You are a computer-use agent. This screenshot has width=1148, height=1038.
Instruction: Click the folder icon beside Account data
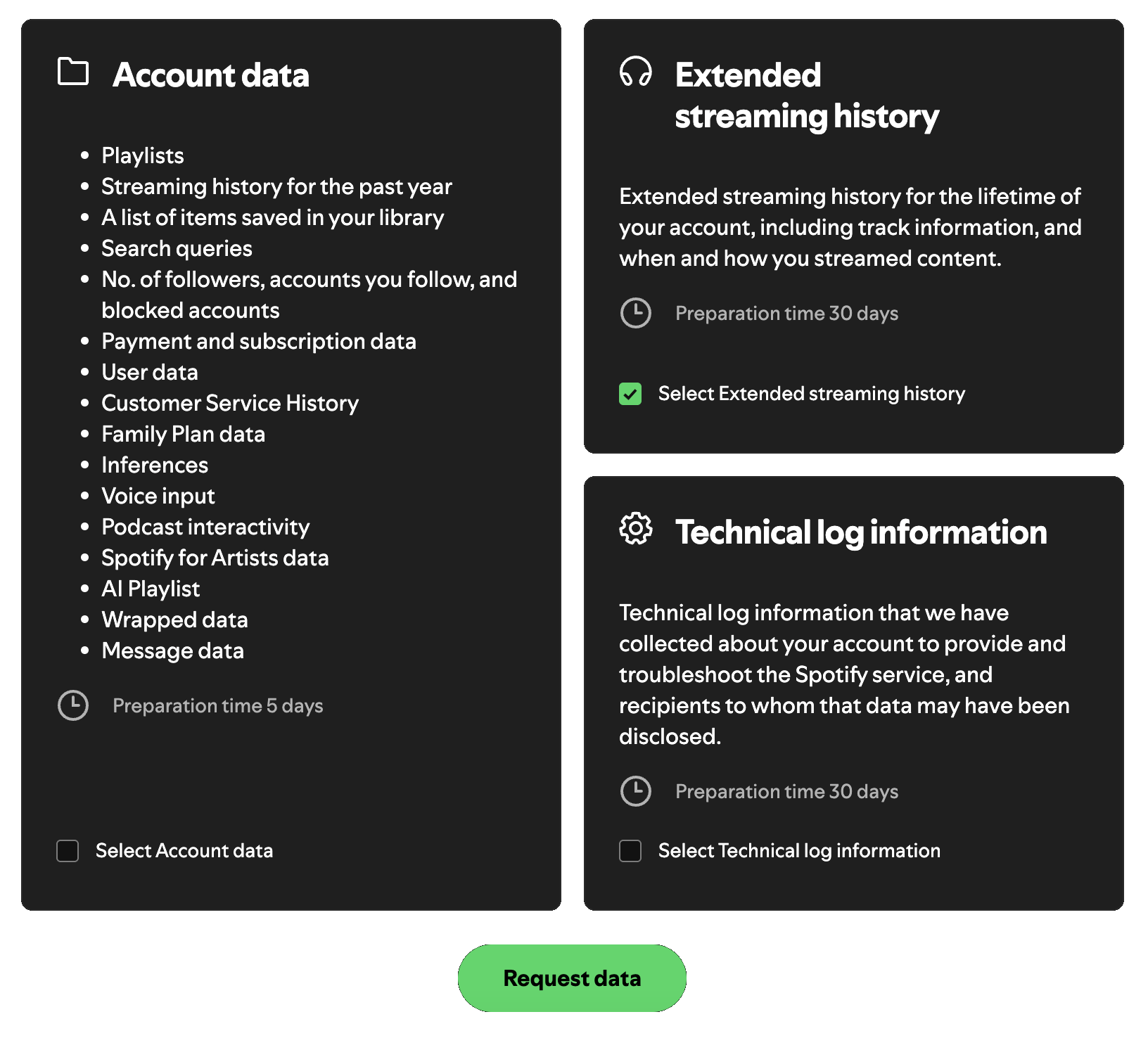point(74,70)
